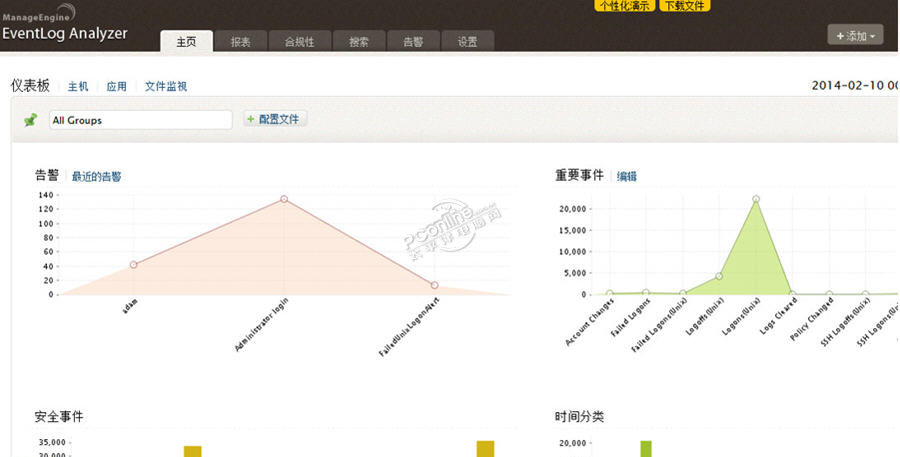Image resolution: width=900 pixels, height=457 pixels.
Task: Click the Account Changes data point
Action: pyautogui.click(x=610, y=293)
